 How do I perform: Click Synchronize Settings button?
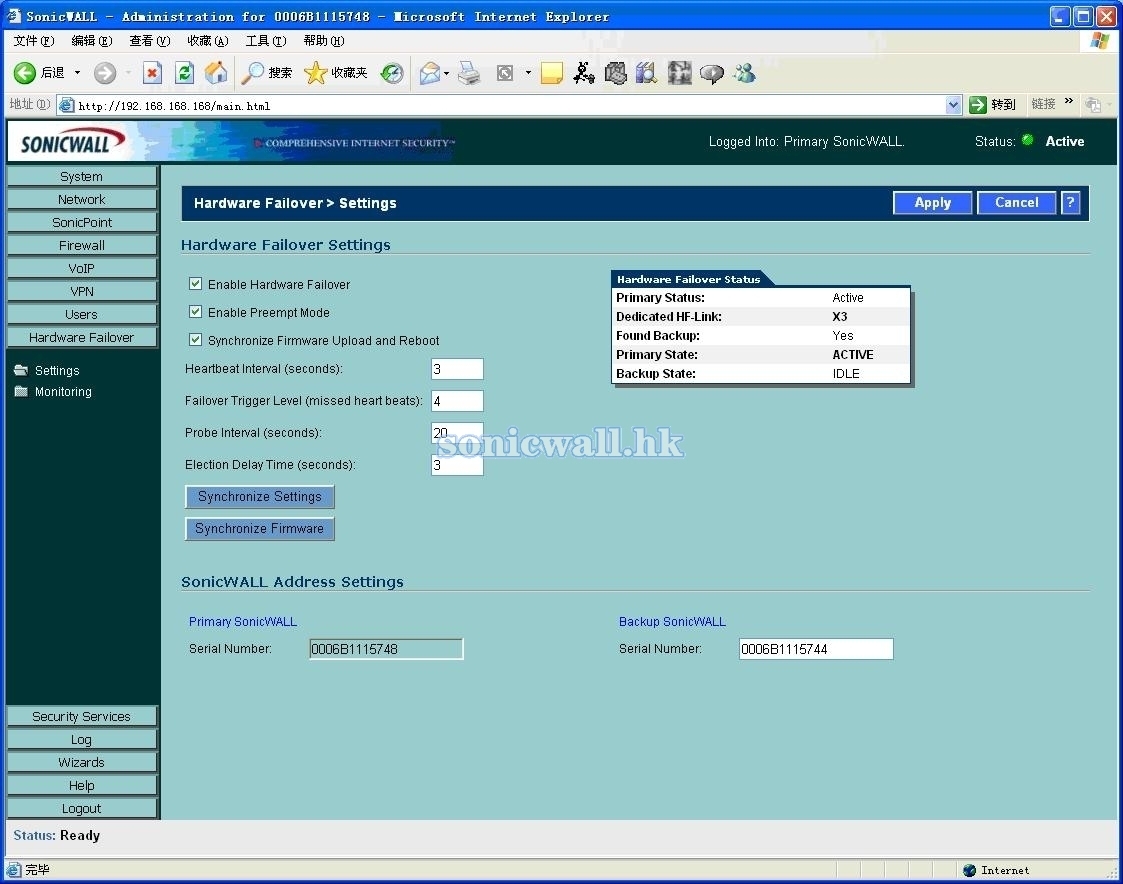click(259, 496)
